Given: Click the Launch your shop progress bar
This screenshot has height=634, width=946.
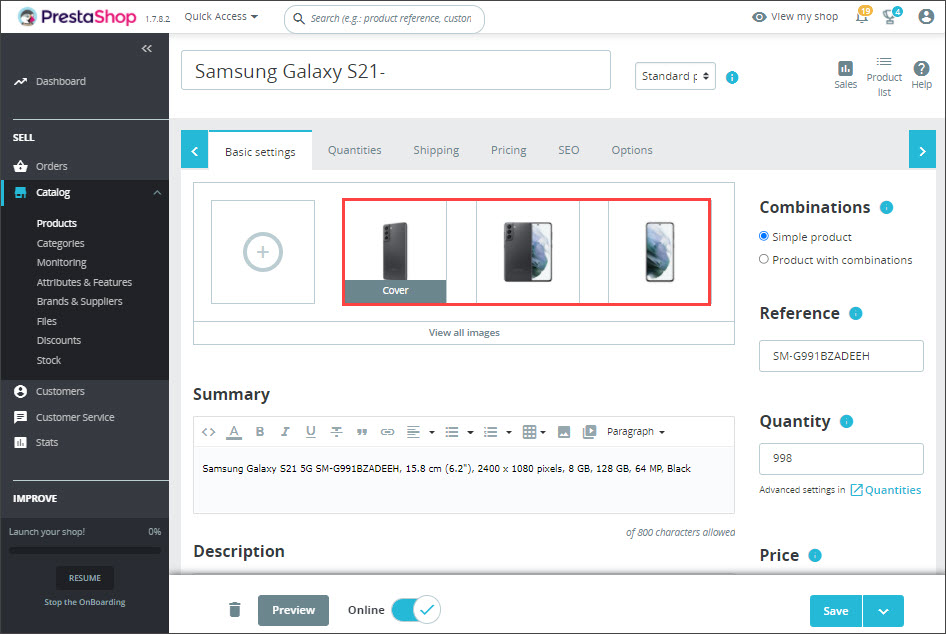Looking at the screenshot, I should (84, 550).
